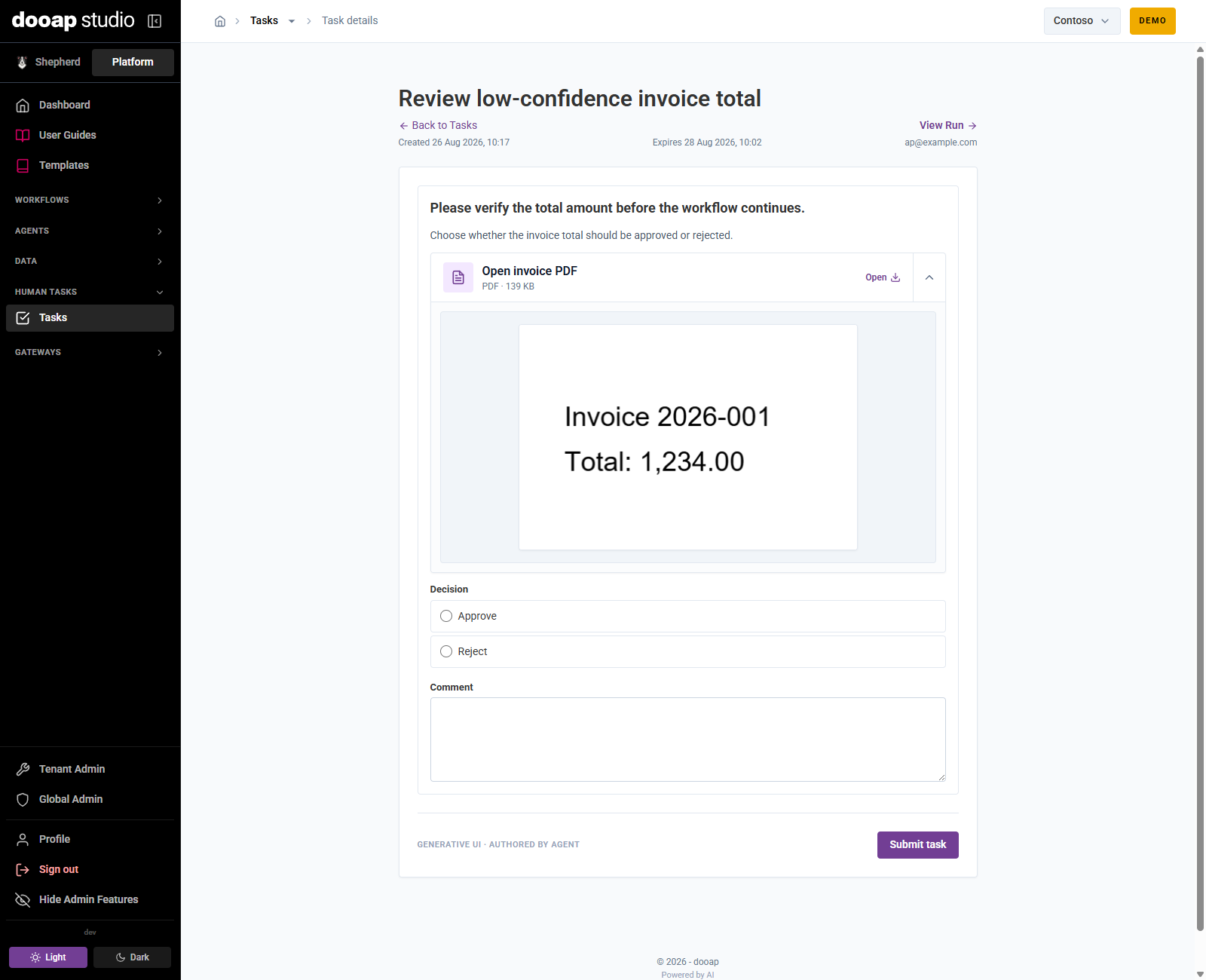Collapse the sidebar panel icon
Image resolution: width=1206 pixels, height=980 pixels.
click(155, 21)
